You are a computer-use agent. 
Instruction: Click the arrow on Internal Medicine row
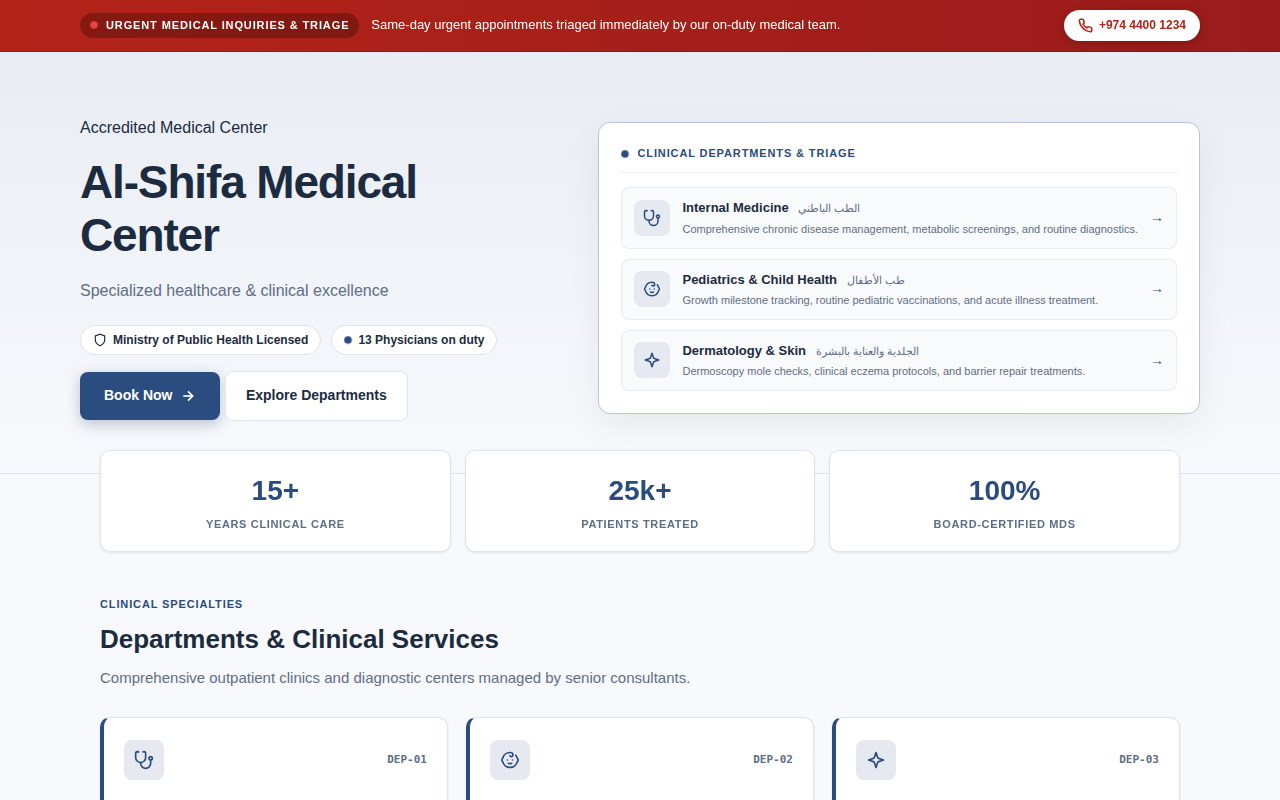(x=1157, y=219)
